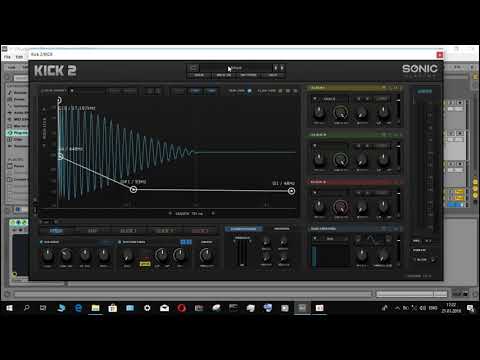
Task: Select previous sample arrow in Click 1
Action: pyautogui.click(x=359, y=99)
